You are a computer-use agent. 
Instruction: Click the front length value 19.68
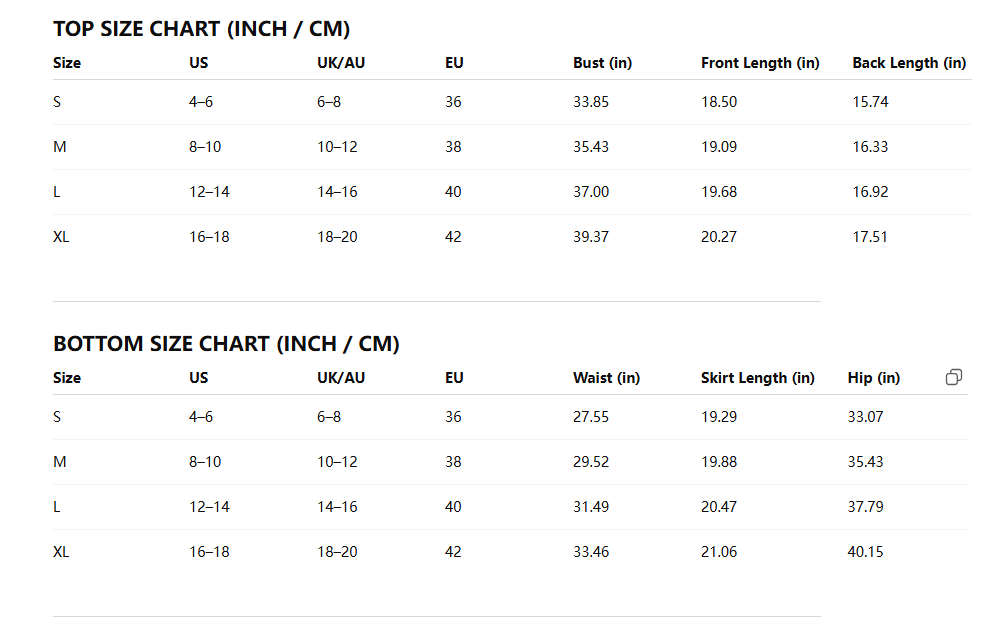click(719, 192)
